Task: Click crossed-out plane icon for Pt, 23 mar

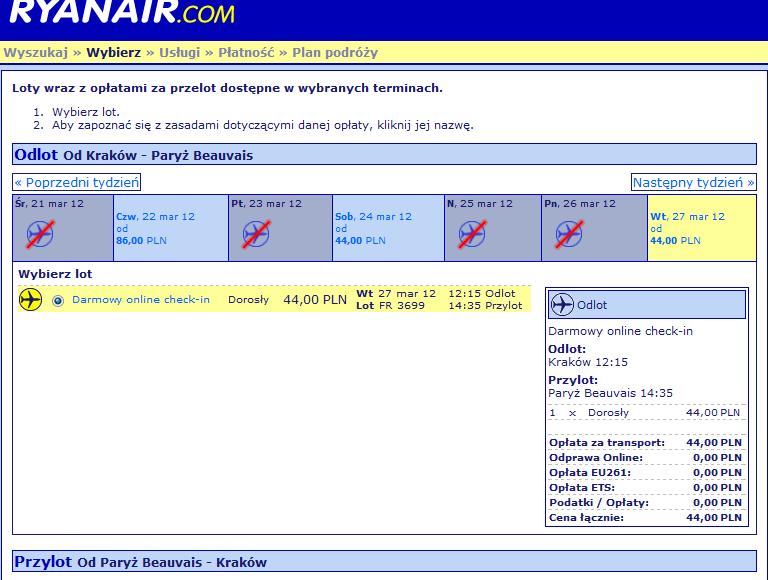Action: coord(256,234)
